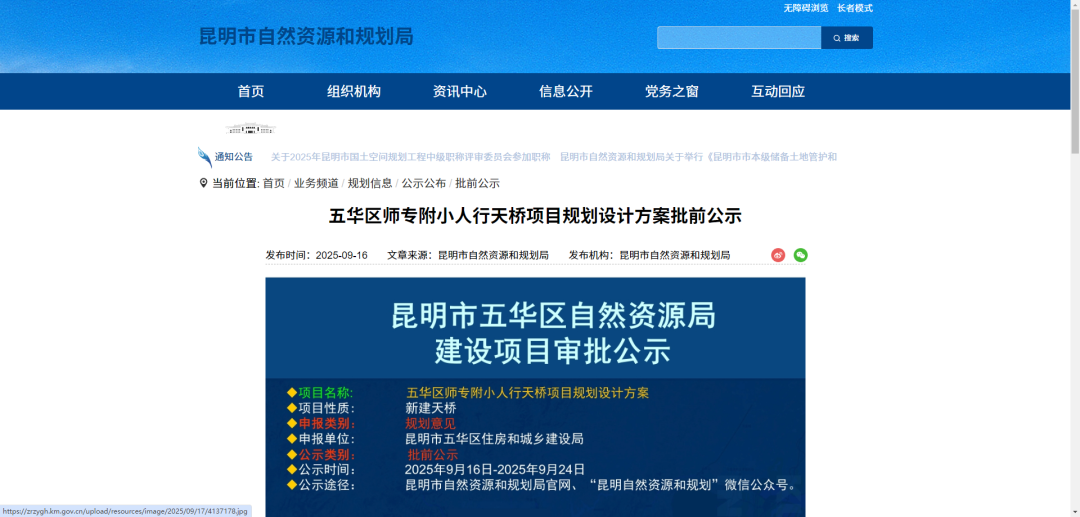Go to 首页 in the breadcrumb

273,183
